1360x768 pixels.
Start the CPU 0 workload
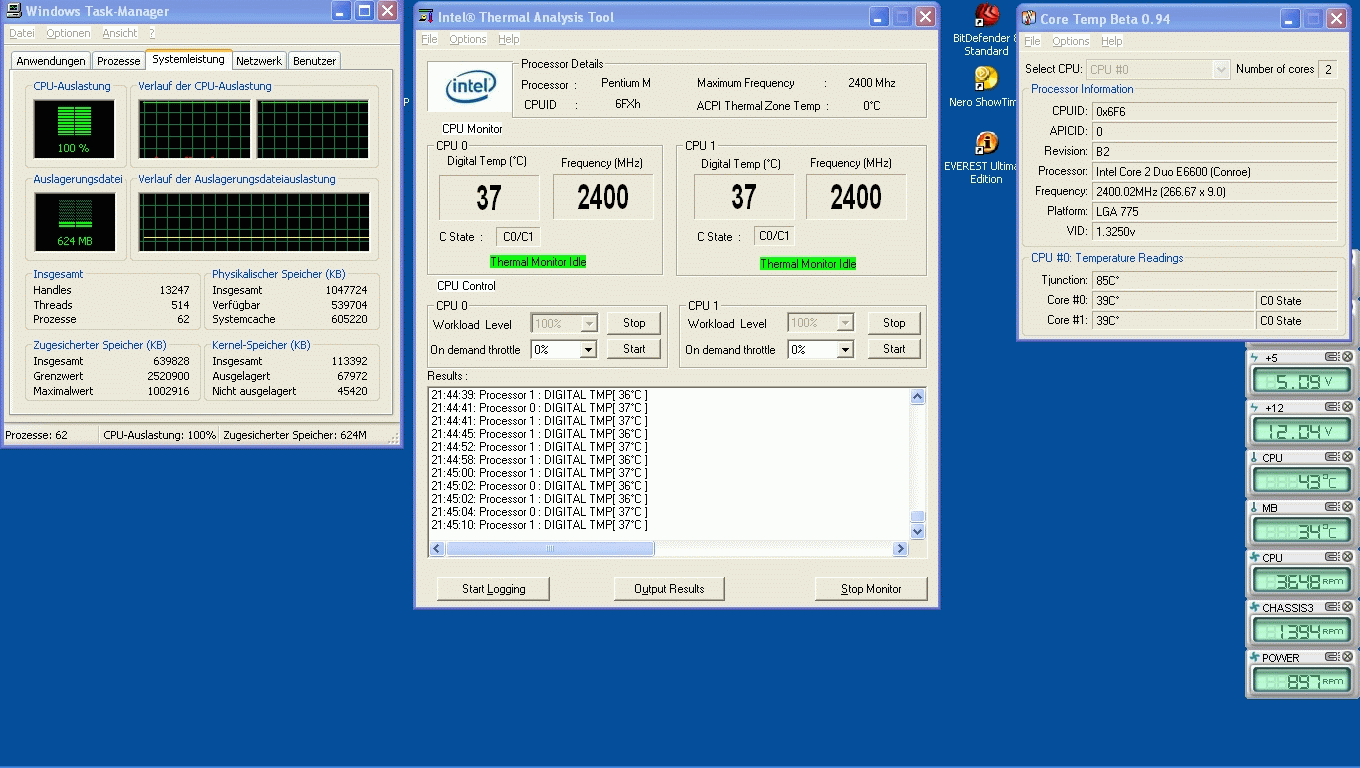(634, 349)
